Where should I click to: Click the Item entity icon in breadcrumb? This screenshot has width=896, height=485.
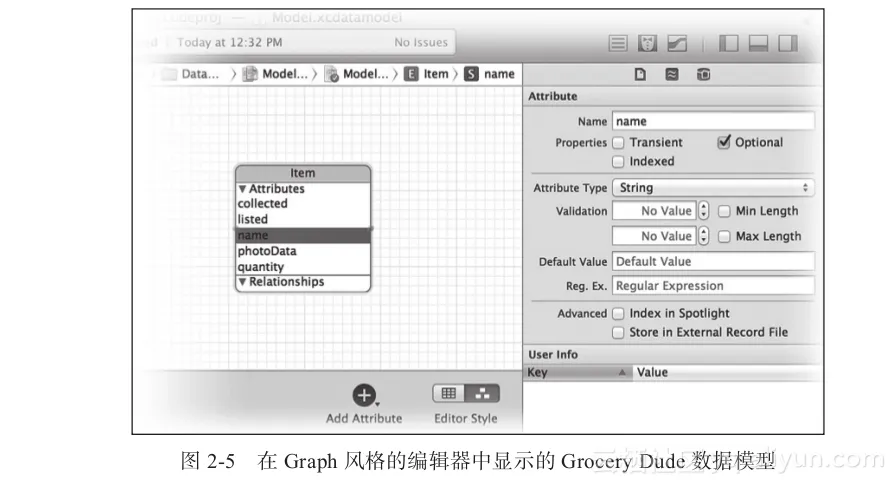(411, 74)
